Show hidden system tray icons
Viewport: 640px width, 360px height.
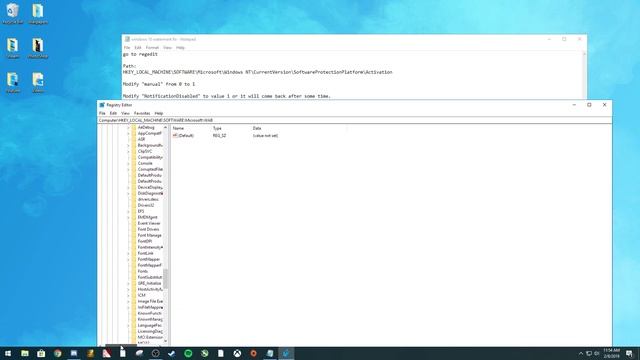coord(581,353)
